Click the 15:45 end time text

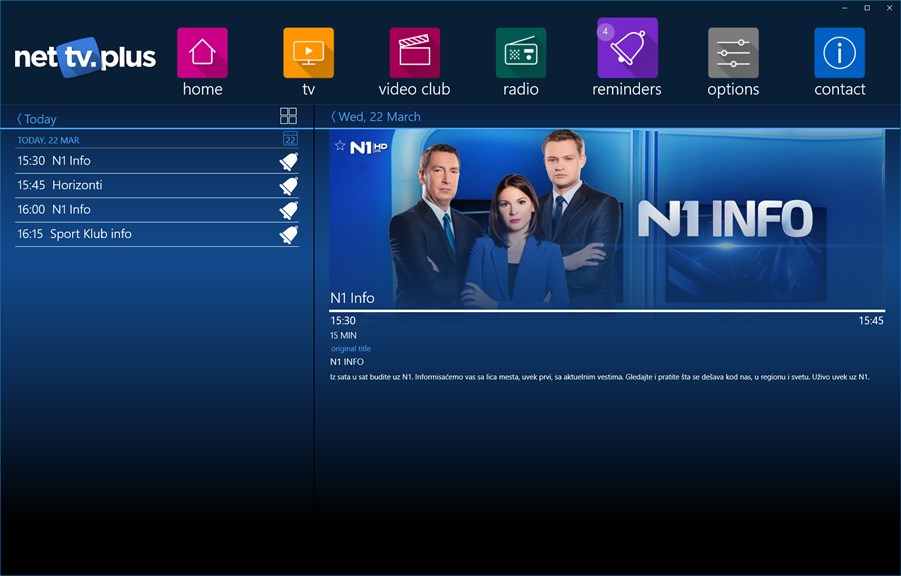[871, 320]
